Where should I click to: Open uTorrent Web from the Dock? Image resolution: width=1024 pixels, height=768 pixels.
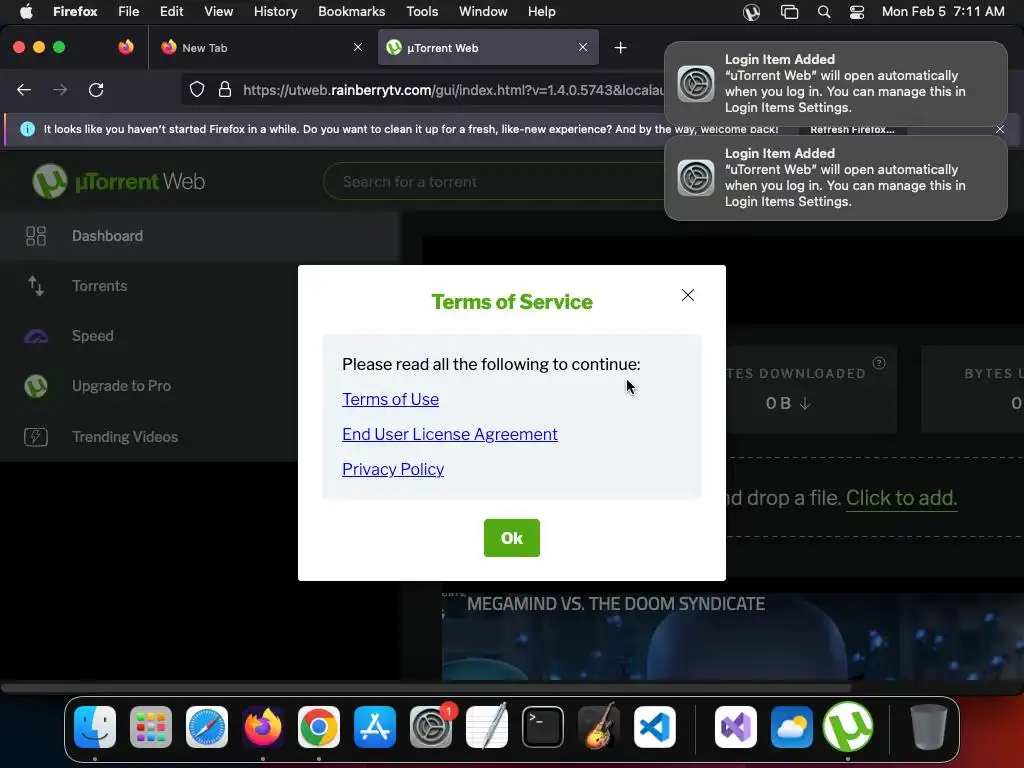(x=848, y=727)
